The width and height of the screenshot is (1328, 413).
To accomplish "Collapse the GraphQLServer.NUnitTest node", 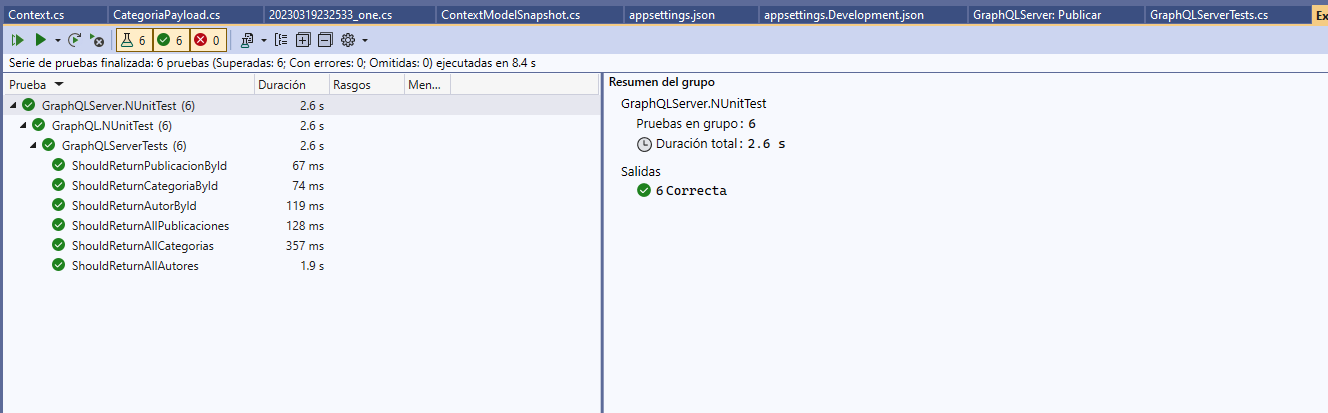I will 13,105.
